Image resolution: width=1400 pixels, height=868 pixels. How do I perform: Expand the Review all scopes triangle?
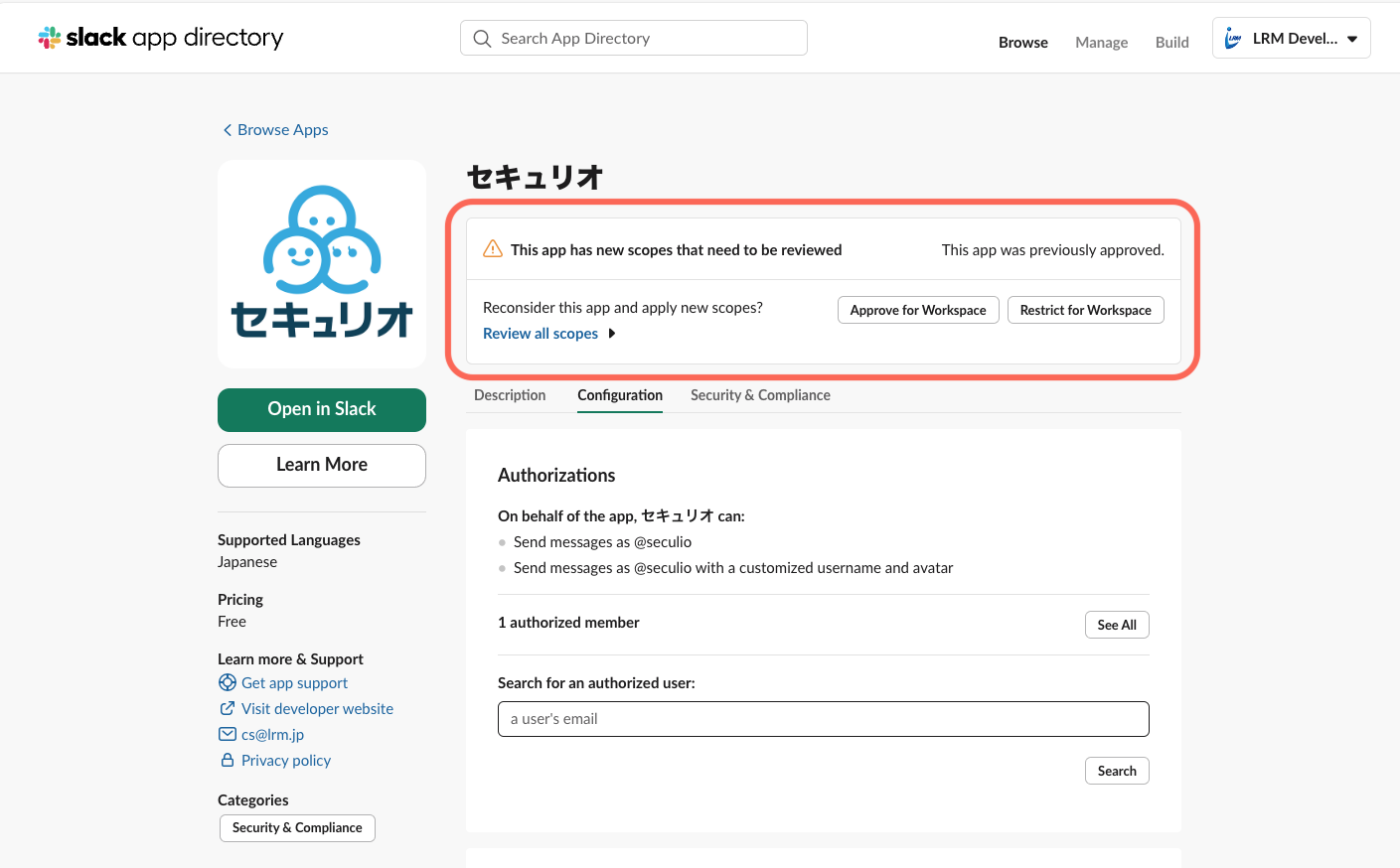(612, 334)
